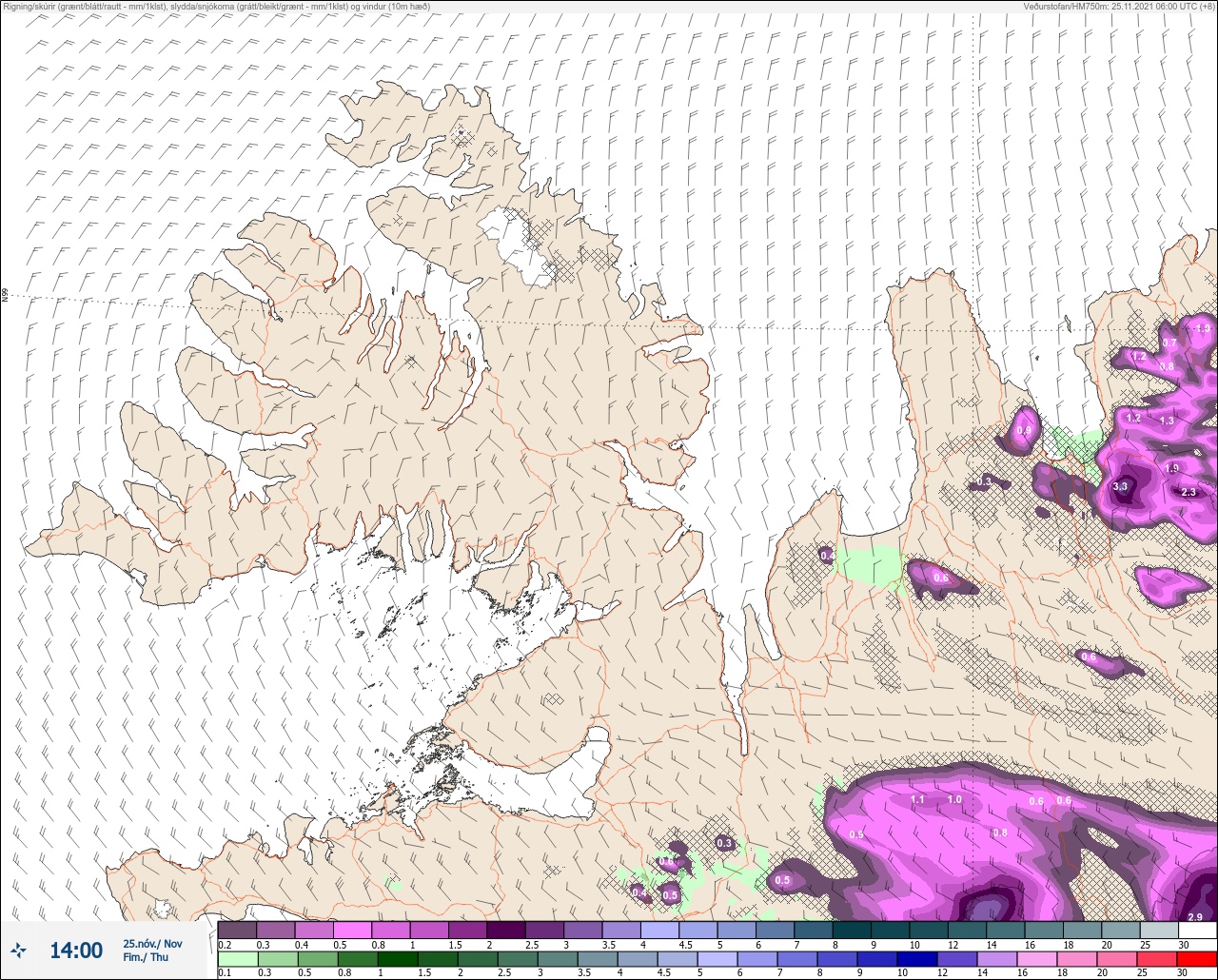Click the bottom legend swatch starting at 4.5

pyautogui.click(x=677, y=958)
